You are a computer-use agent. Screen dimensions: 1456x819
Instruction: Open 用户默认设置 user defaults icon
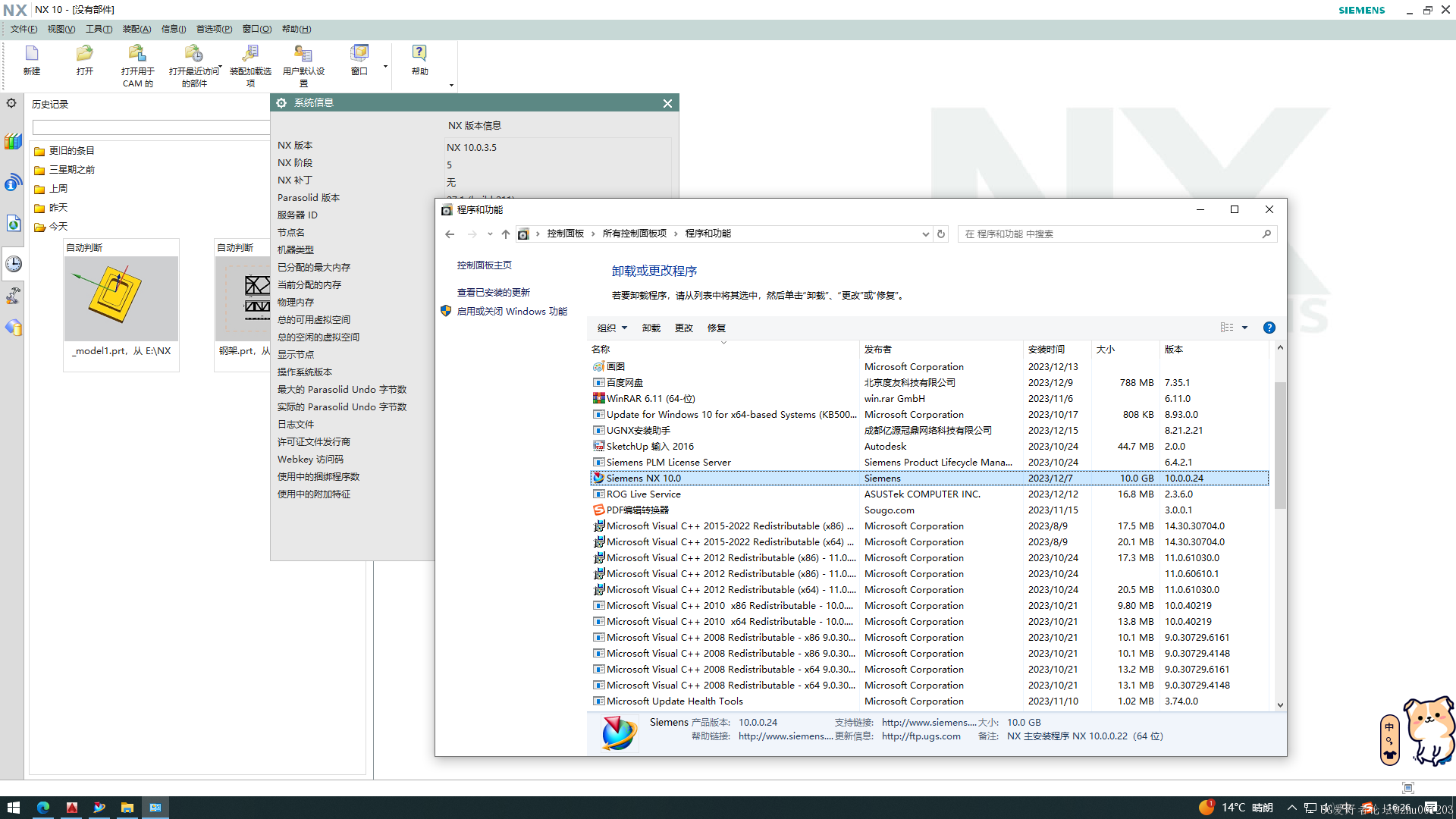point(303,53)
